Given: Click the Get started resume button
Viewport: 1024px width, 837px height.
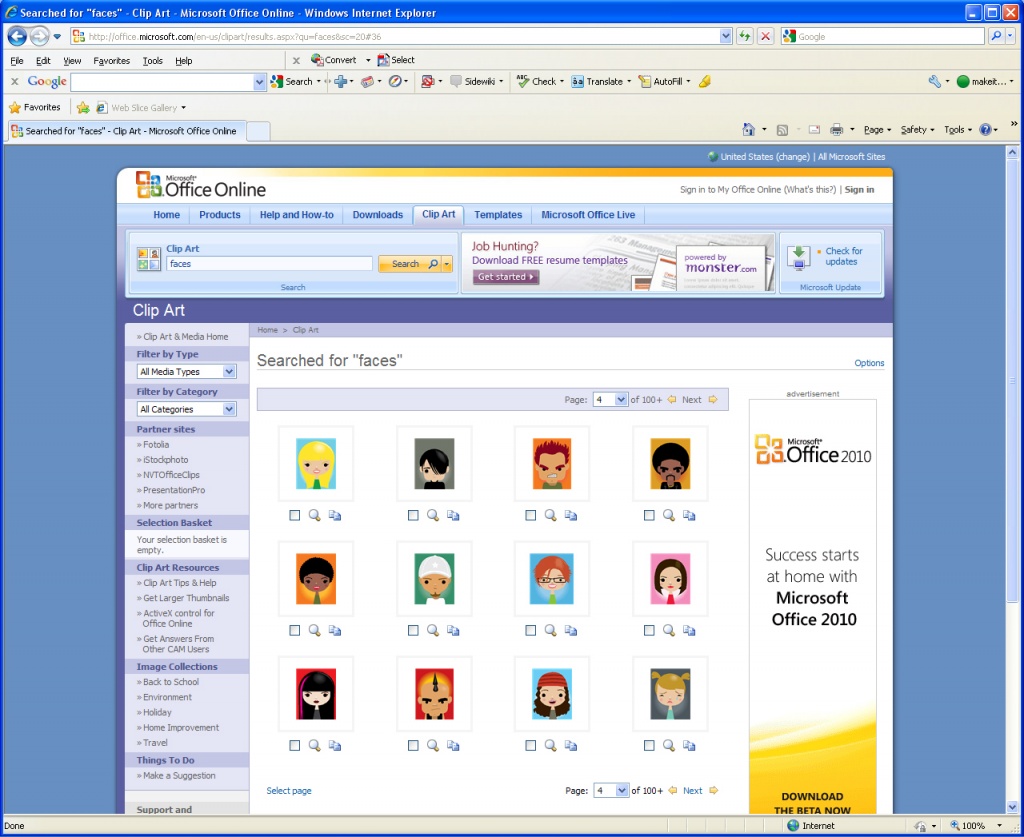Looking at the screenshot, I should [505, 277].
